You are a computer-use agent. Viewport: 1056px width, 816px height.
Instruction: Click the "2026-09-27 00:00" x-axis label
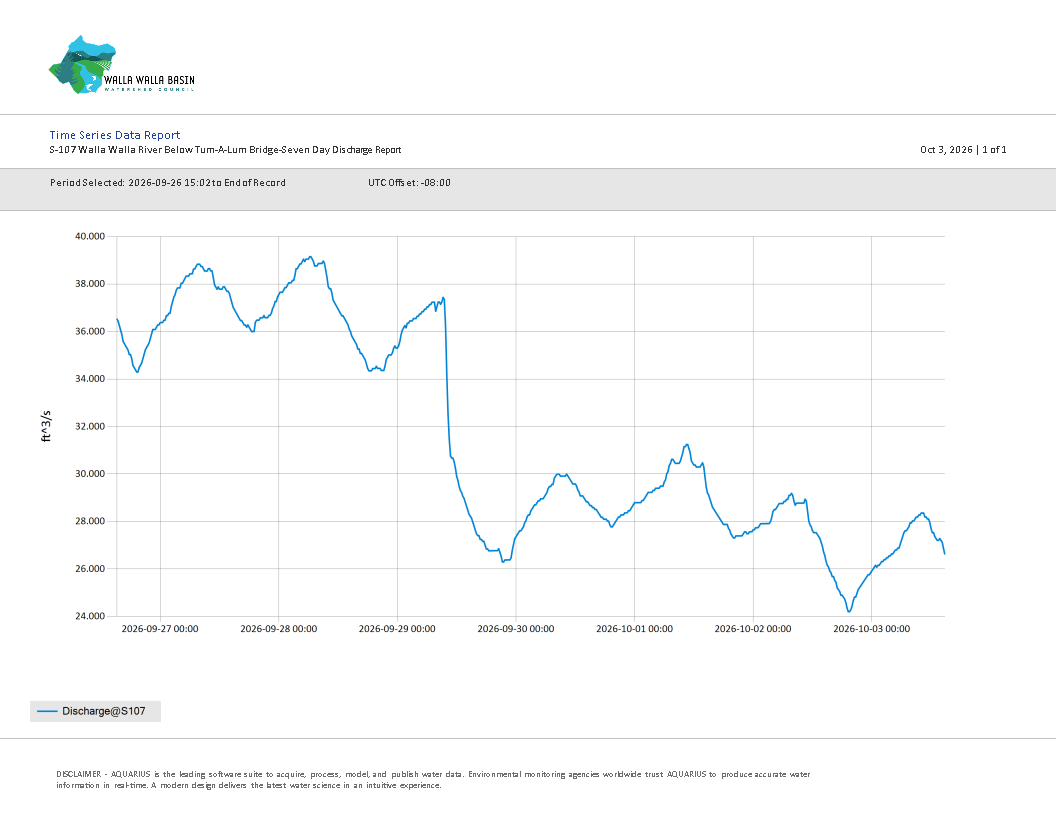tap(160, 629)
